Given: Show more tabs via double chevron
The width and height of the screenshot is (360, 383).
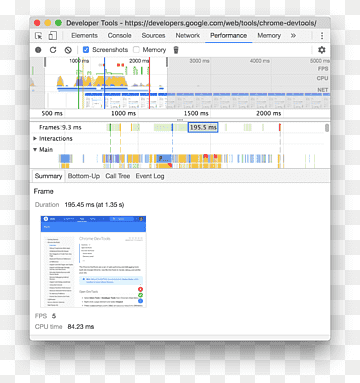Looking at the screenshot, I should point(293,35).
